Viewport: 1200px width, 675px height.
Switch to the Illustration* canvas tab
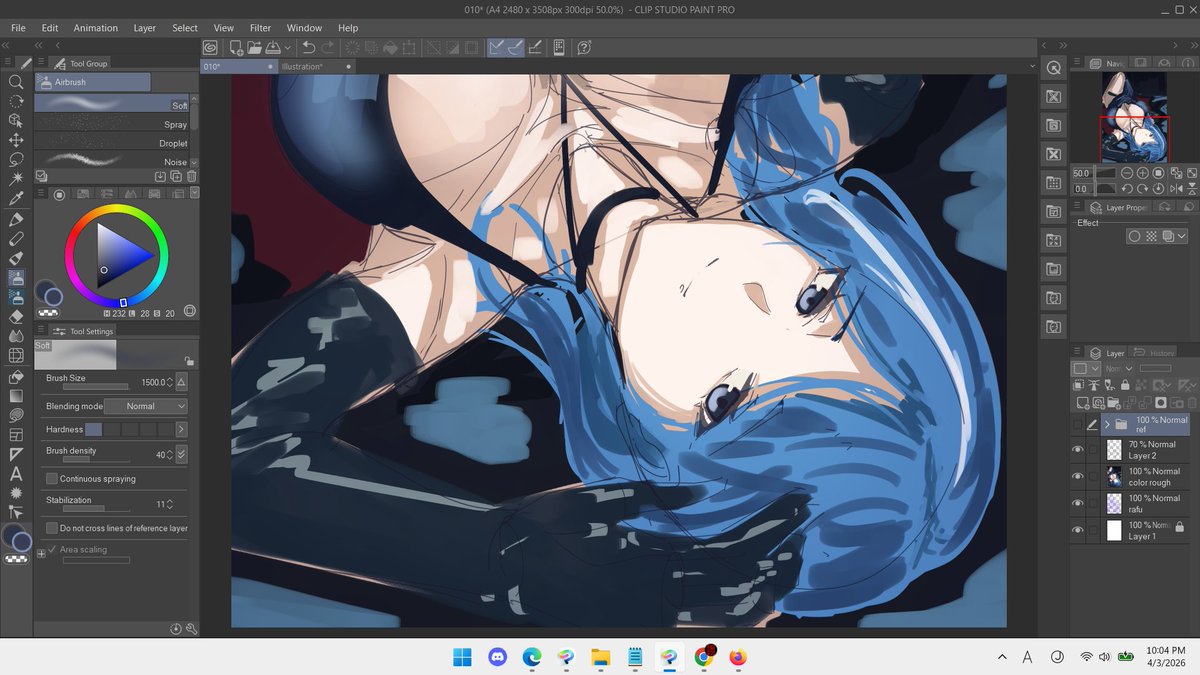316,66
